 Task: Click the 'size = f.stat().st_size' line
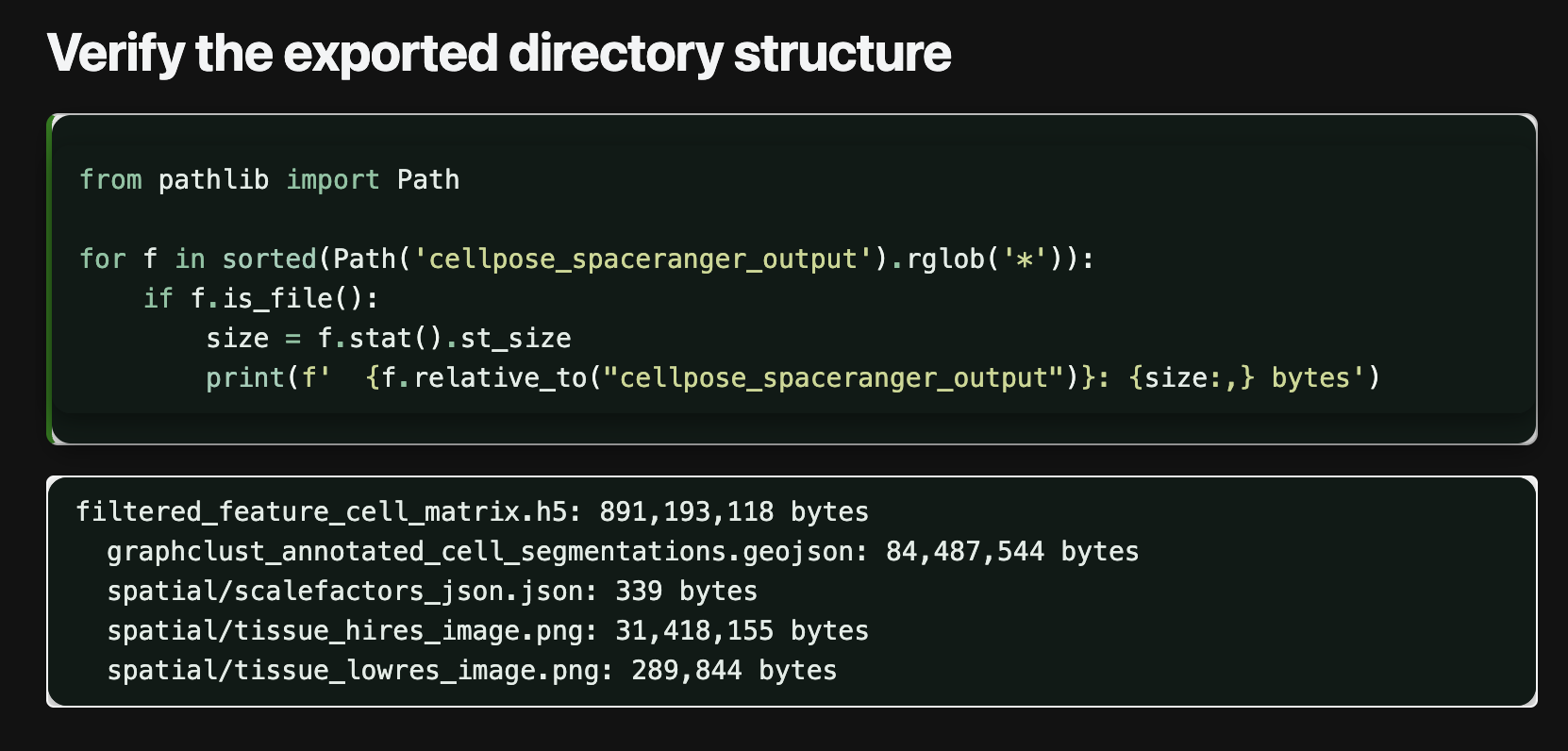pyautogui.click(x=389, y=338)
